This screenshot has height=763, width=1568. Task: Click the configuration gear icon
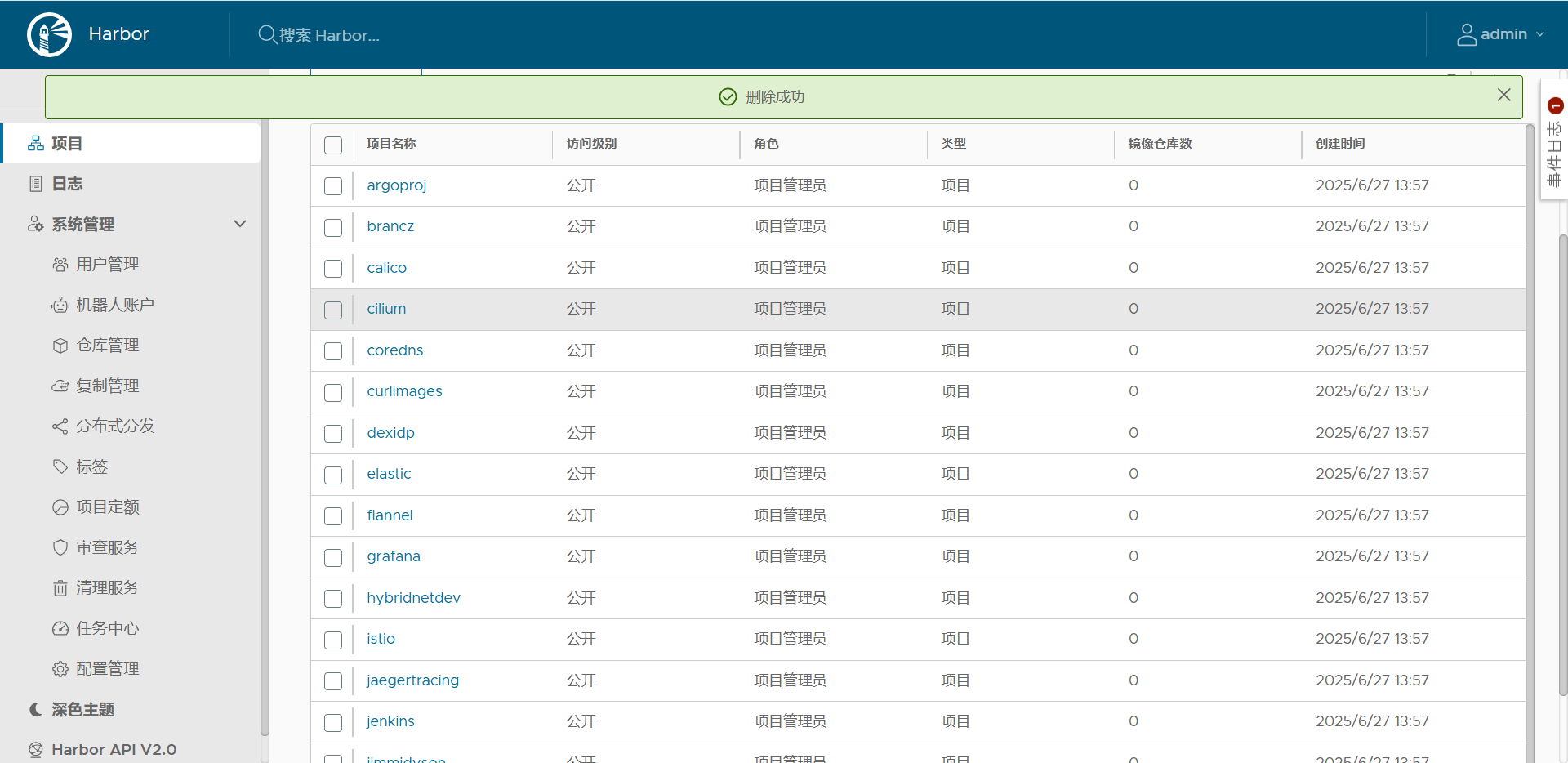click(x=60, y=669)
